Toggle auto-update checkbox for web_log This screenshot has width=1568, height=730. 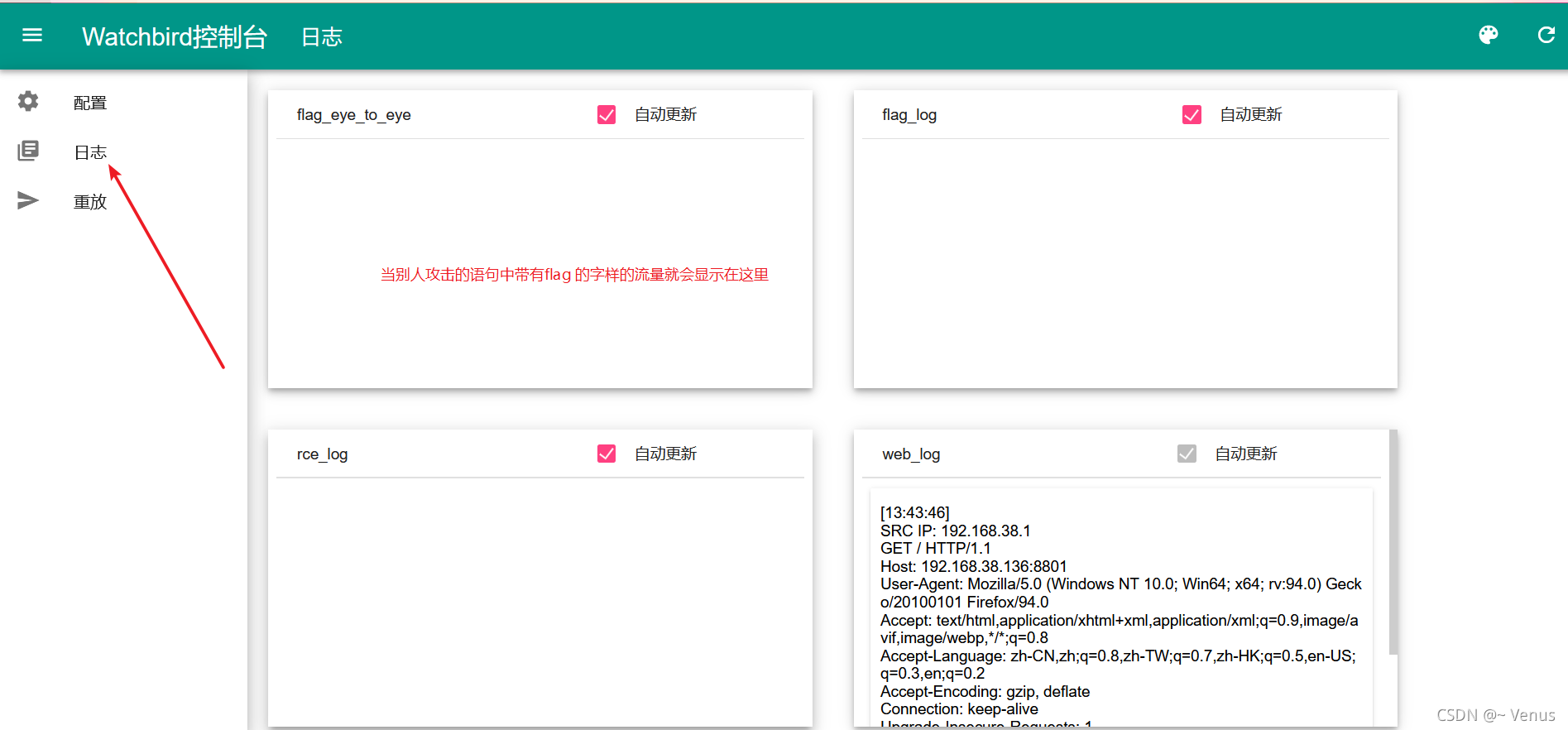(1187, 454)
